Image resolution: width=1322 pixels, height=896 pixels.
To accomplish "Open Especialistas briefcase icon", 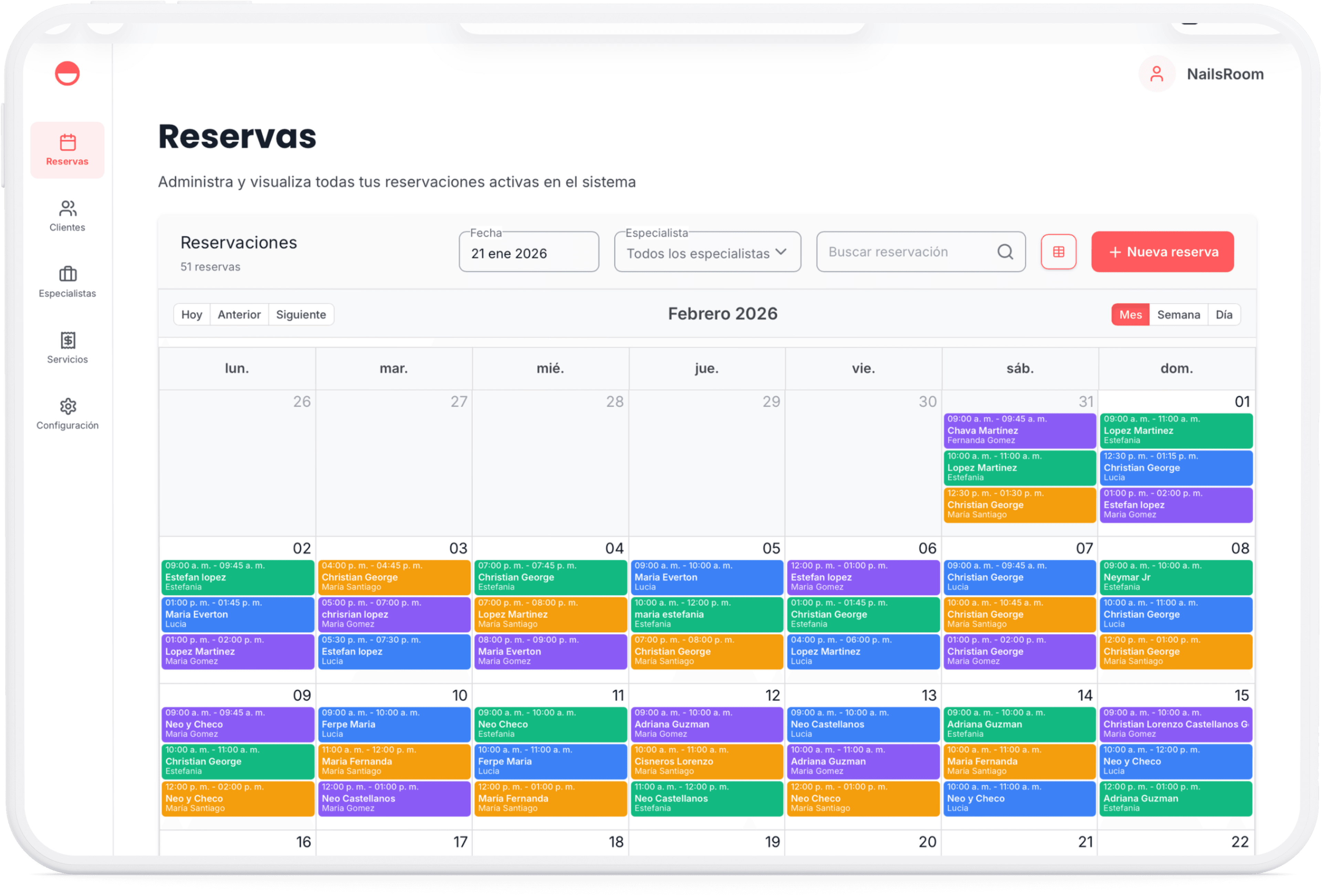I will click(x=67, y=274).
